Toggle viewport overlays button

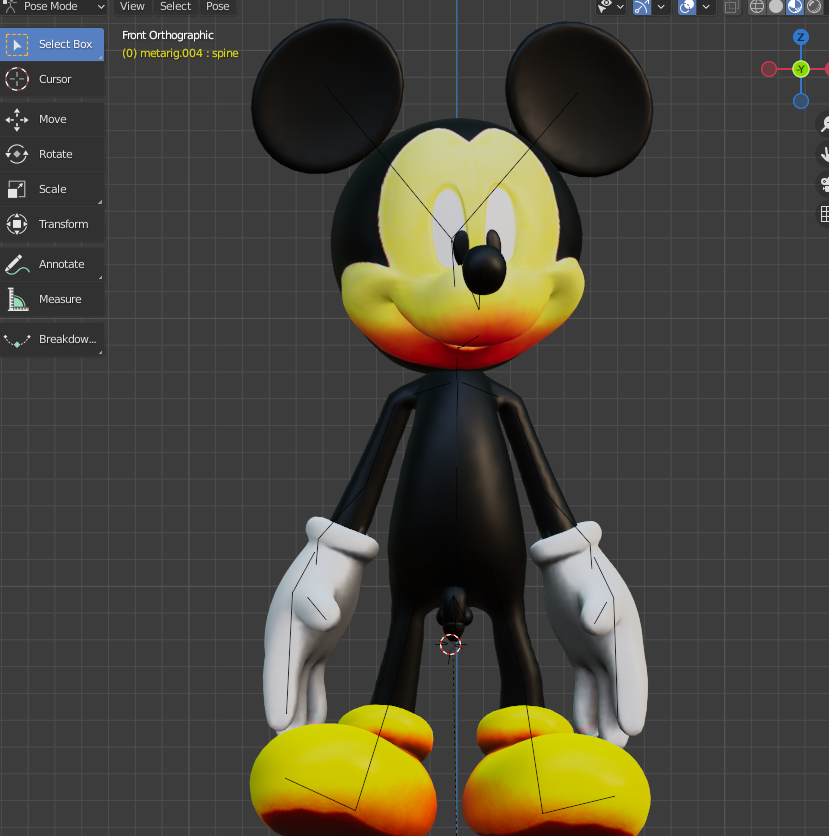(x=687, y=7)
